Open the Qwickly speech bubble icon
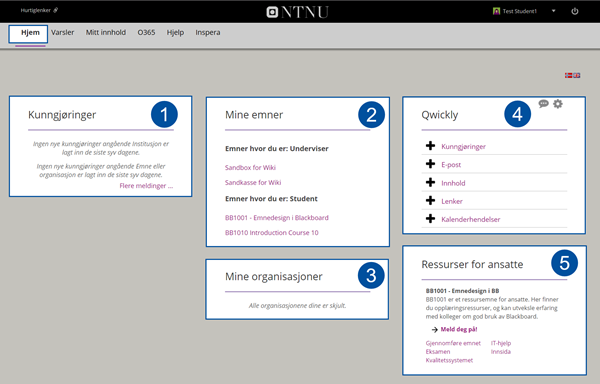Image resolution: width=600 pixels, height=384 pixels. click(543, 104)
